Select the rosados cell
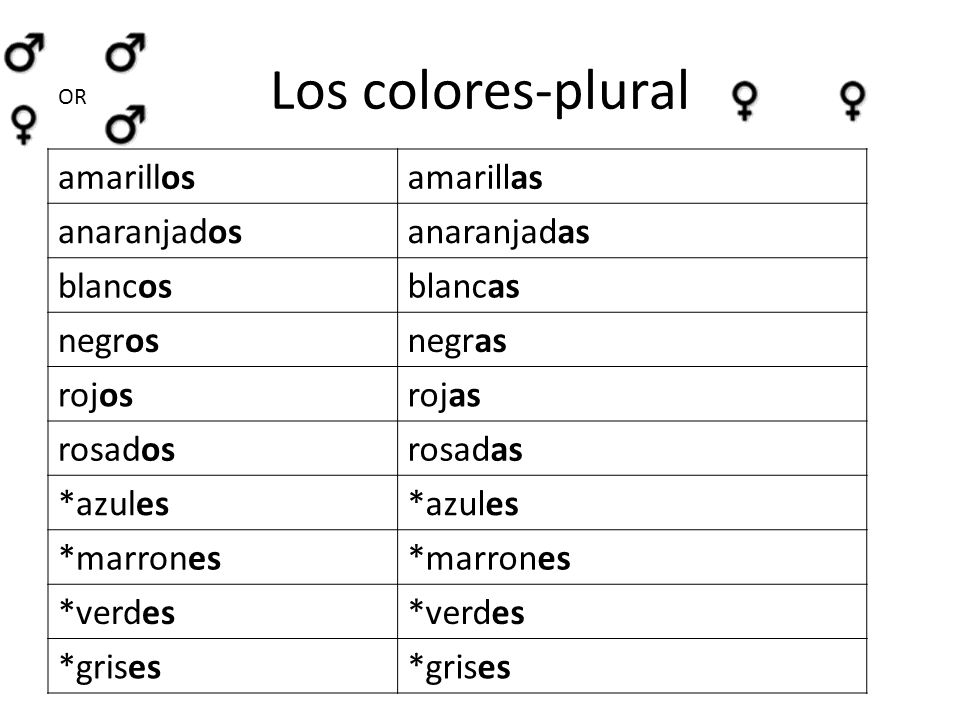 (x=223, y=448)
